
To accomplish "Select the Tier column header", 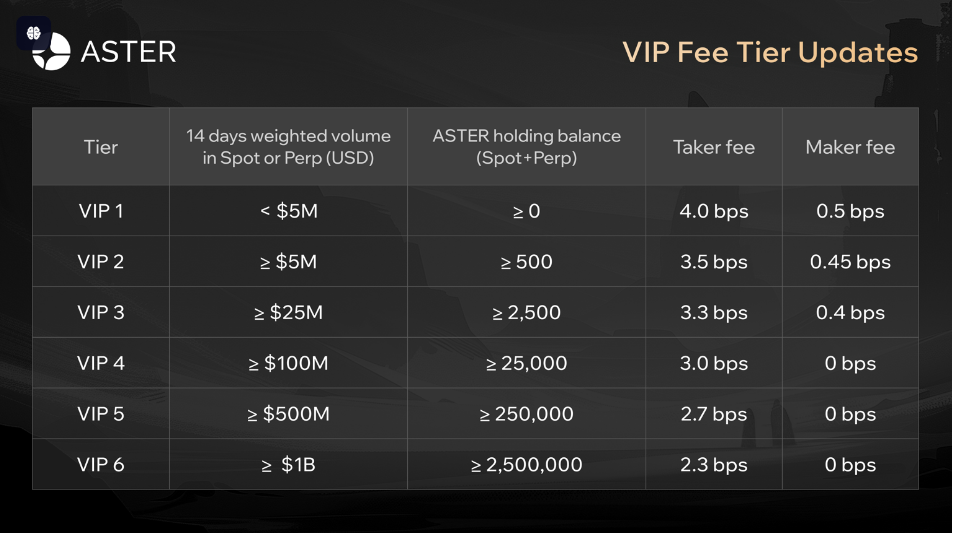I will pyautogui.click(x=101, y=147).
